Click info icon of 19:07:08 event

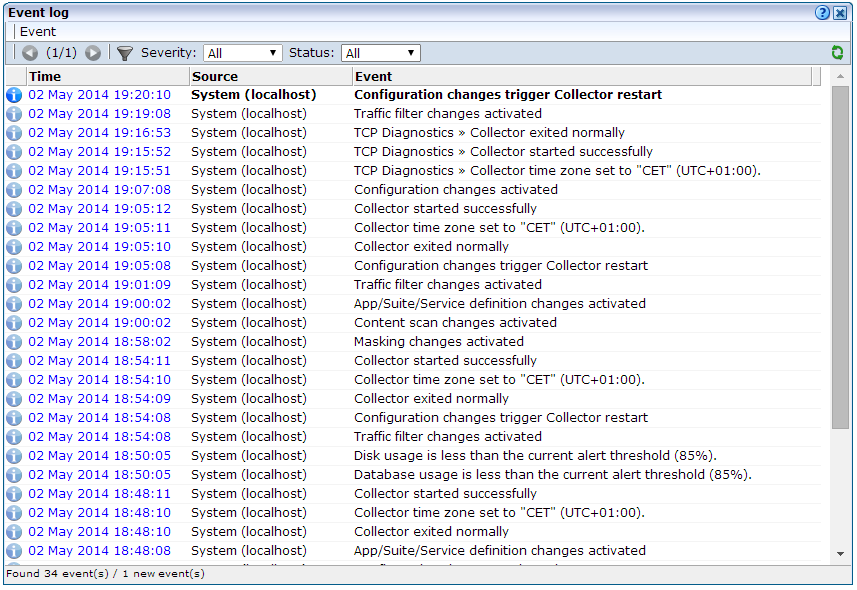tap(14, 190)
